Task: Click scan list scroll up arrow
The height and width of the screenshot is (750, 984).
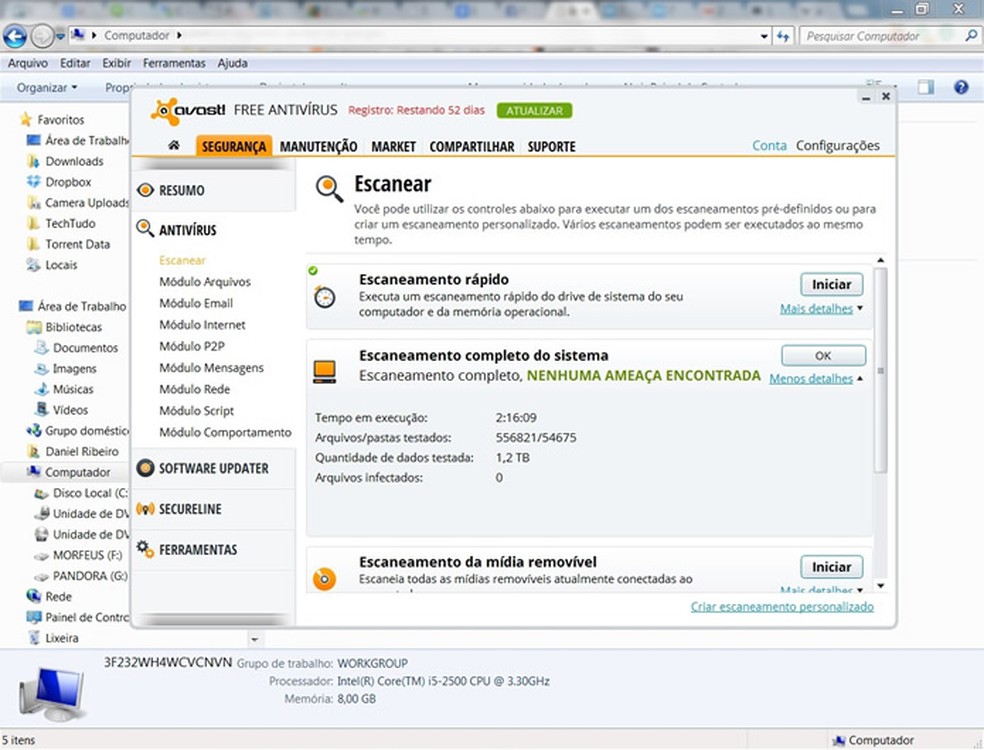Action: point(880,260)
